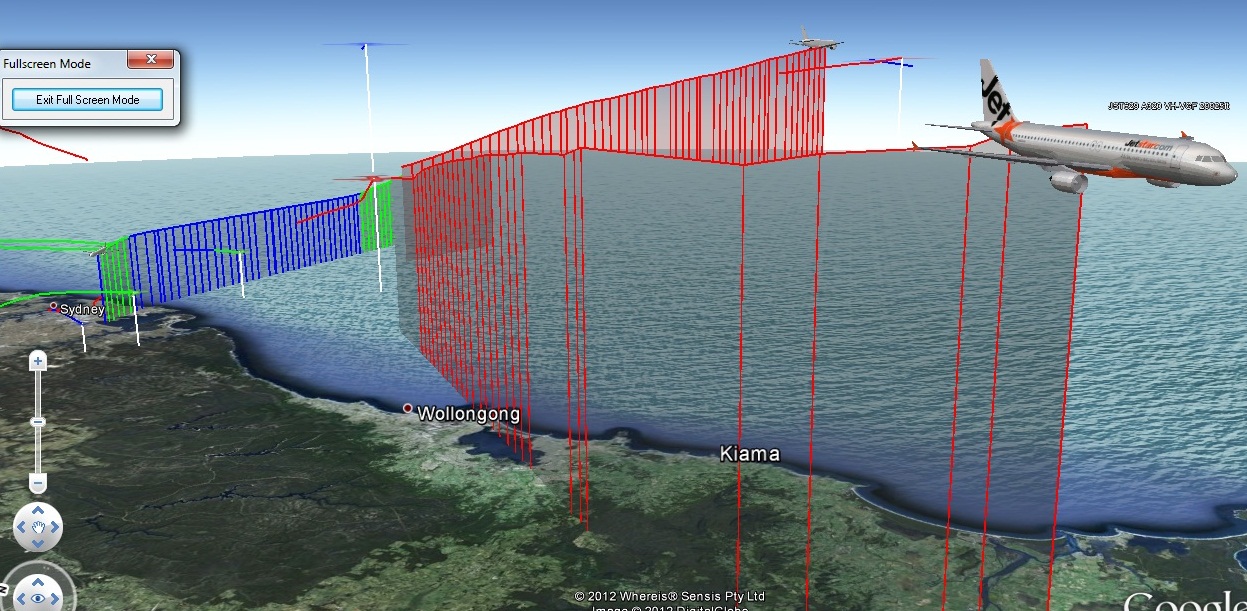Rotate view right with the look joystick arrow
1247x611 pixels.
coord(55,598)
